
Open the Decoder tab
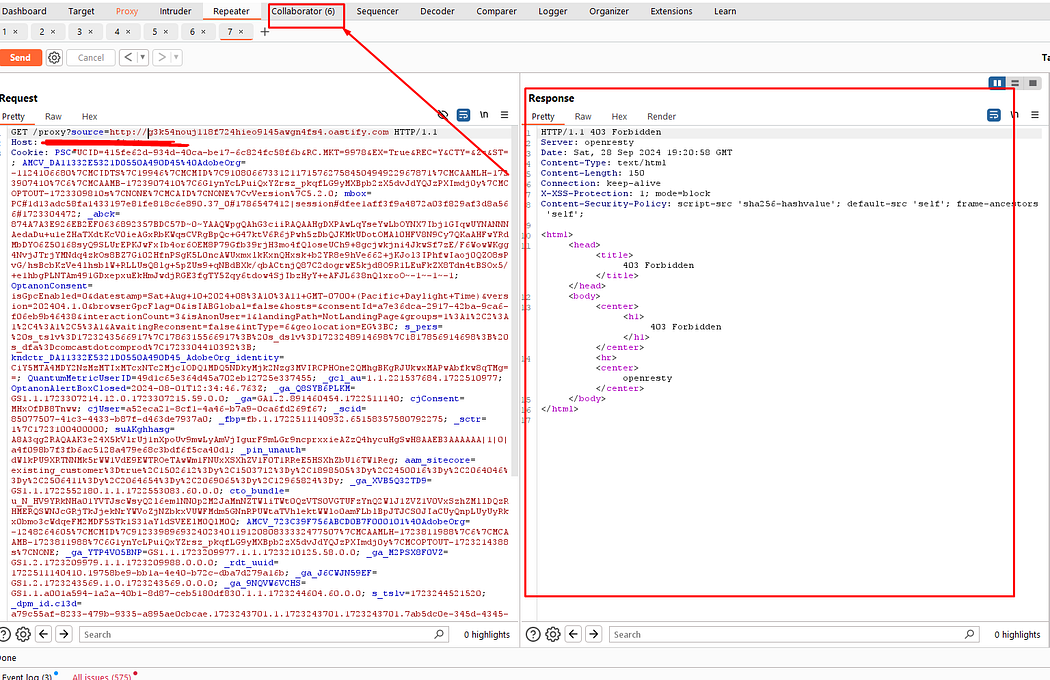[437, 11]
